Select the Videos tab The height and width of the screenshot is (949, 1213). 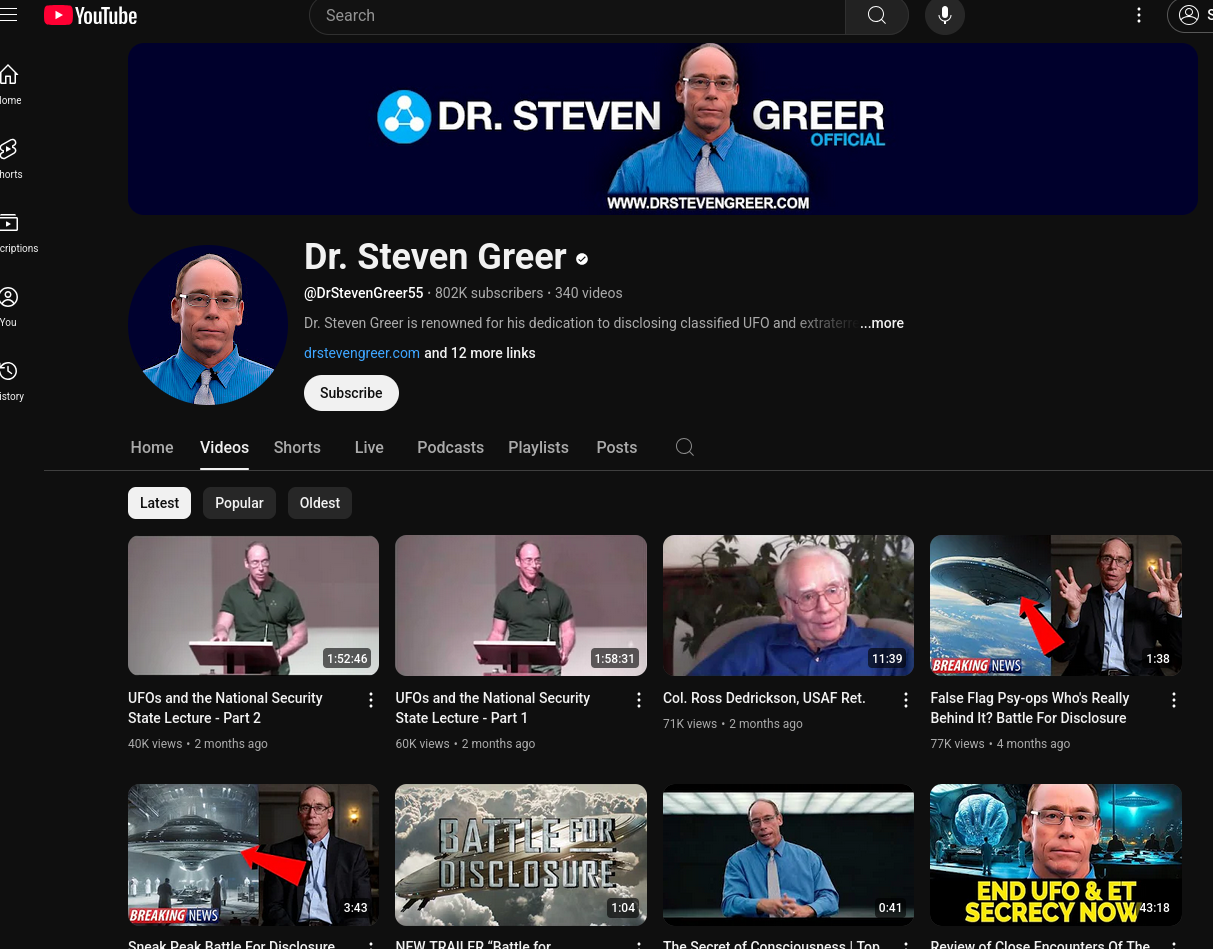coord(224,447)
